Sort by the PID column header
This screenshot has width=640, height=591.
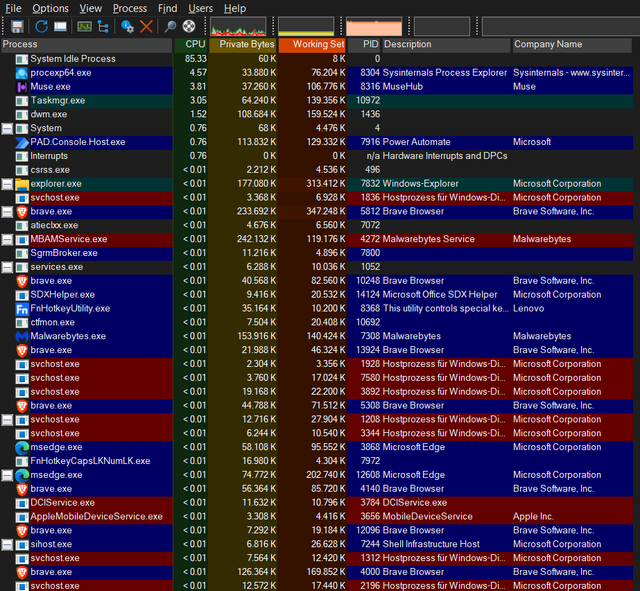[364, 44]
